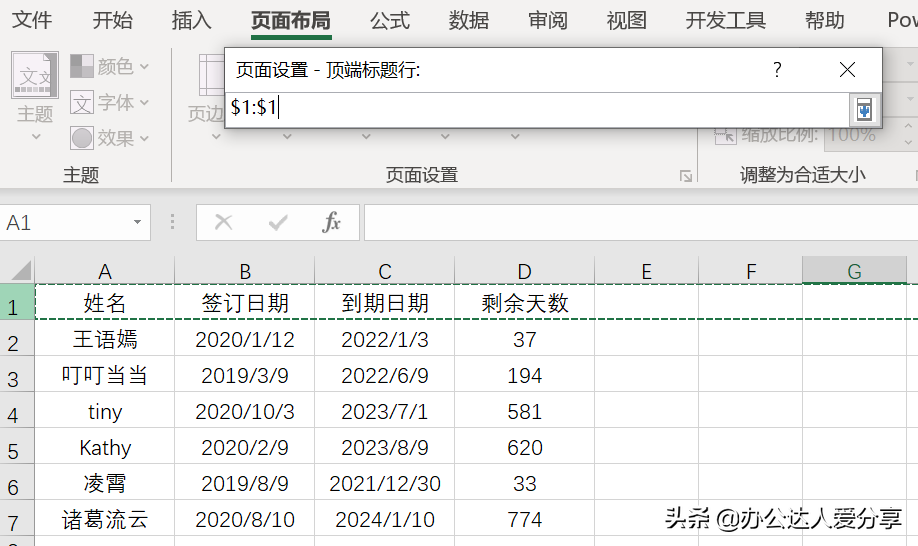Open Insert Function fx button
The image size is (918, 546).
tap(331, 222)
